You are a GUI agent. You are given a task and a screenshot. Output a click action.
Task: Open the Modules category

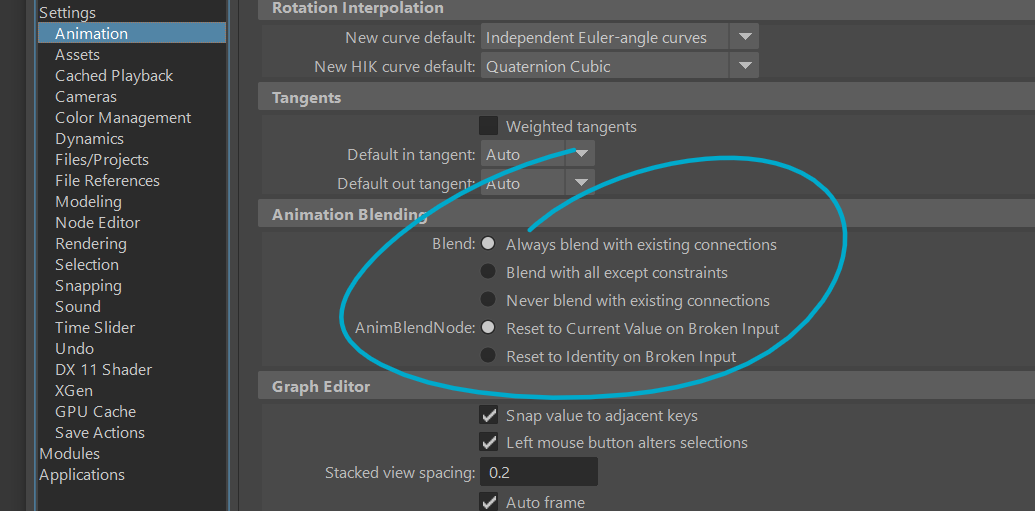point(69,454)
